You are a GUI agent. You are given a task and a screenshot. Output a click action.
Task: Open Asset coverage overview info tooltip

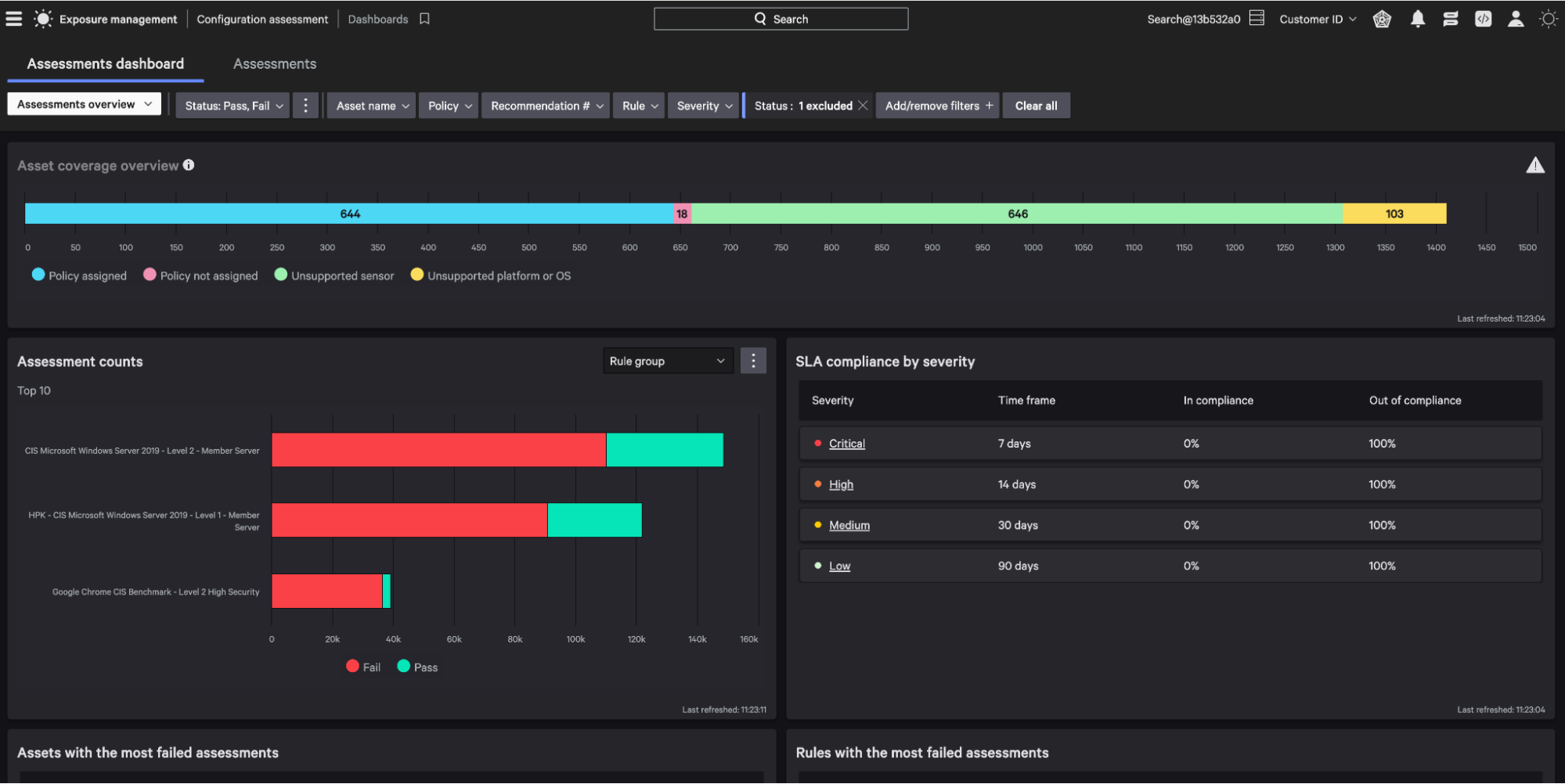point(189,165)
